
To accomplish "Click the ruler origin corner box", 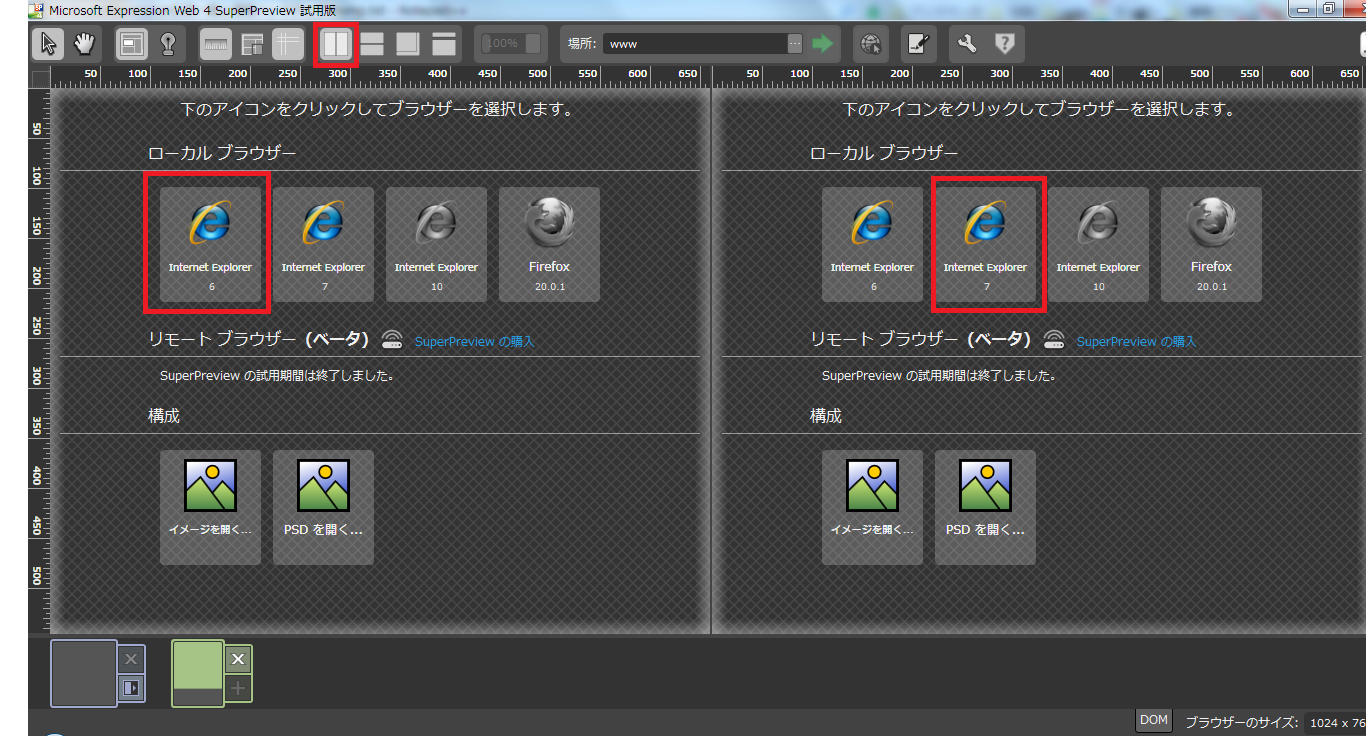I will [40, 78].
